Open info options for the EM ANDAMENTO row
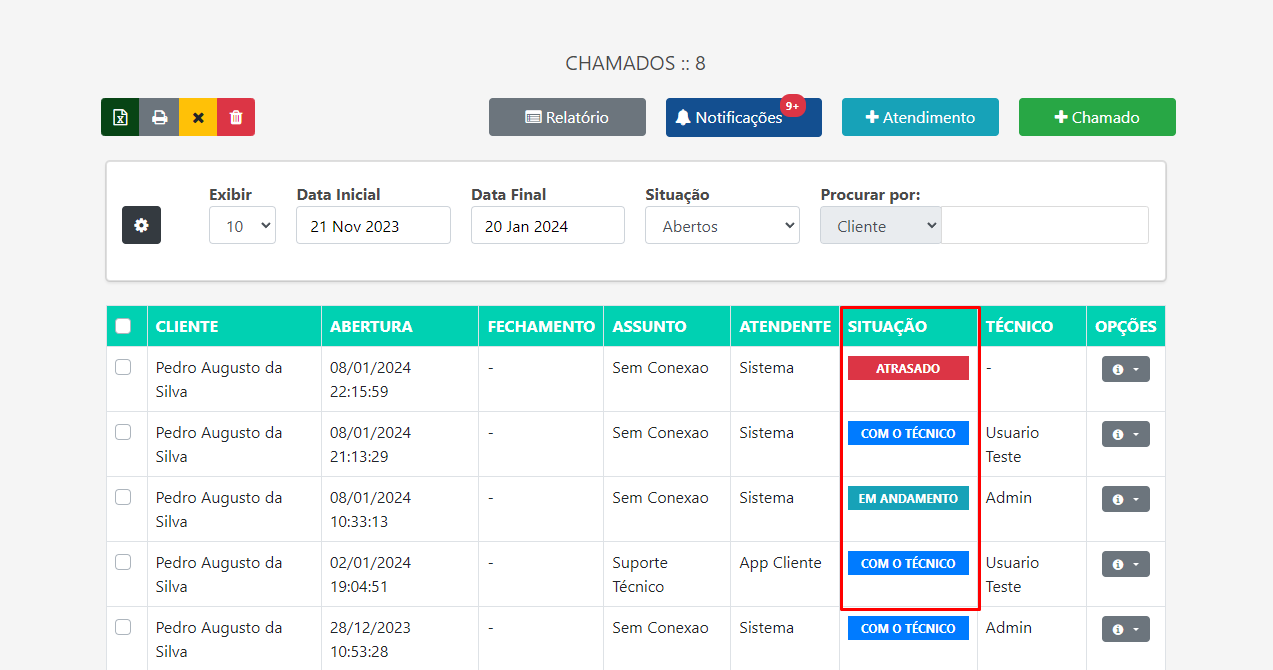The image size is (1273, 670). click(1125, 499)
